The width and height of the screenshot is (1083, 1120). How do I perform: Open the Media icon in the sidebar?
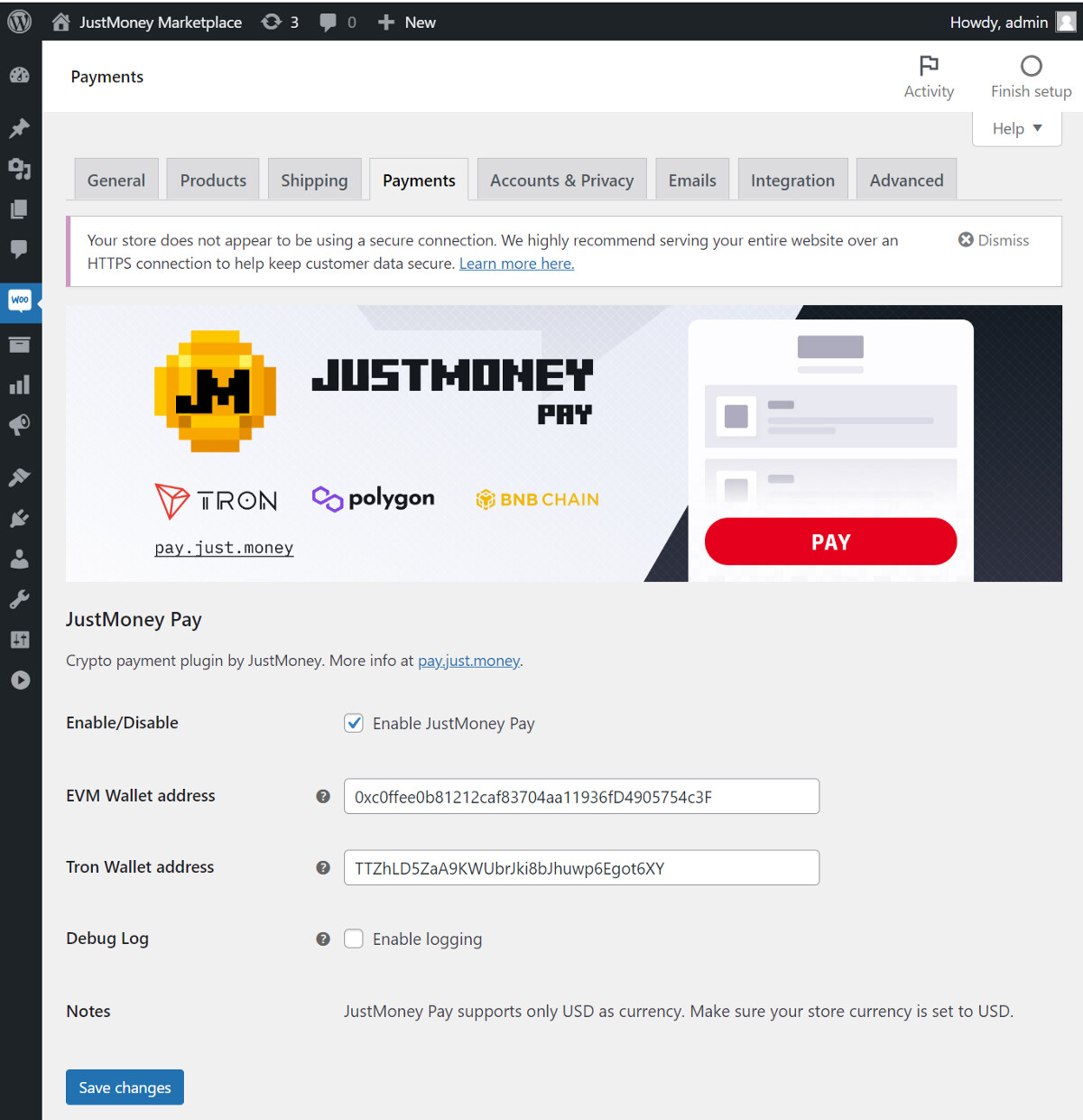[x=20, y=169]
